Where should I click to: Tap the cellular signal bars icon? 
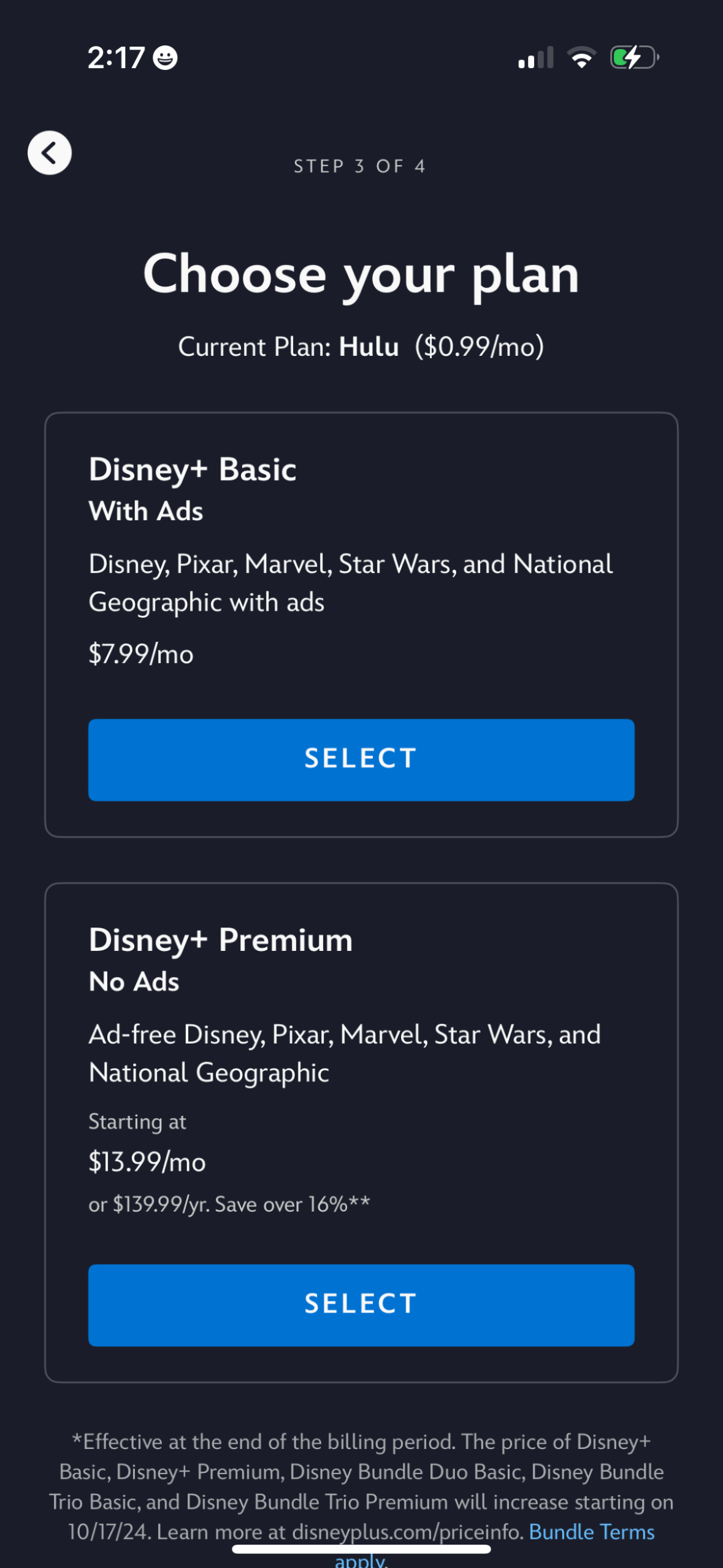click(535, 58)
